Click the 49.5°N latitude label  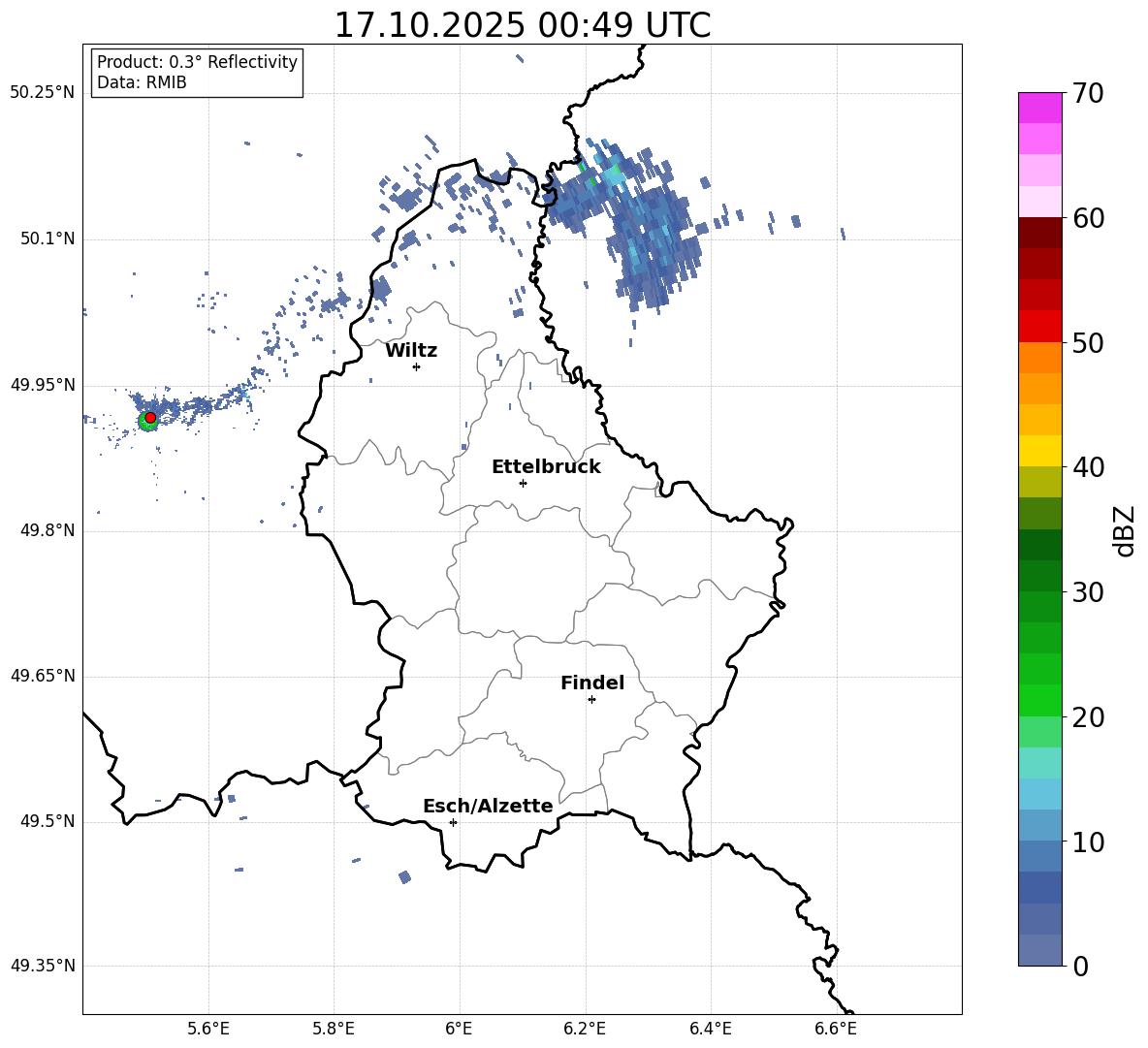pyautogui.click(x=48, y=822)
